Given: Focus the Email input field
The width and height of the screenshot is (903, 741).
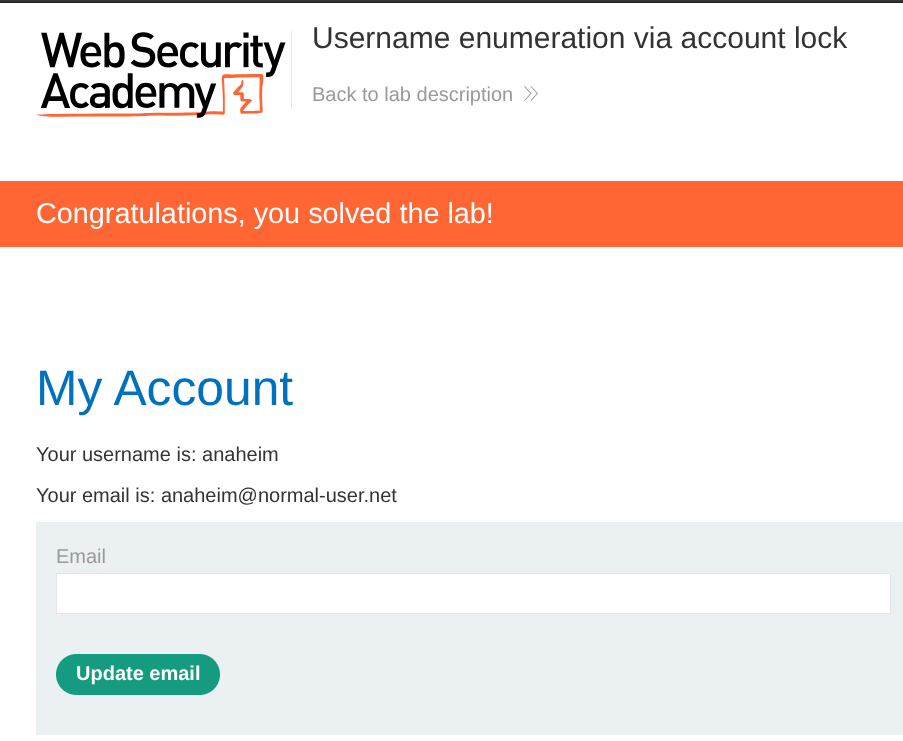Looking at the screenshot, I should click(x=473, y=593).
